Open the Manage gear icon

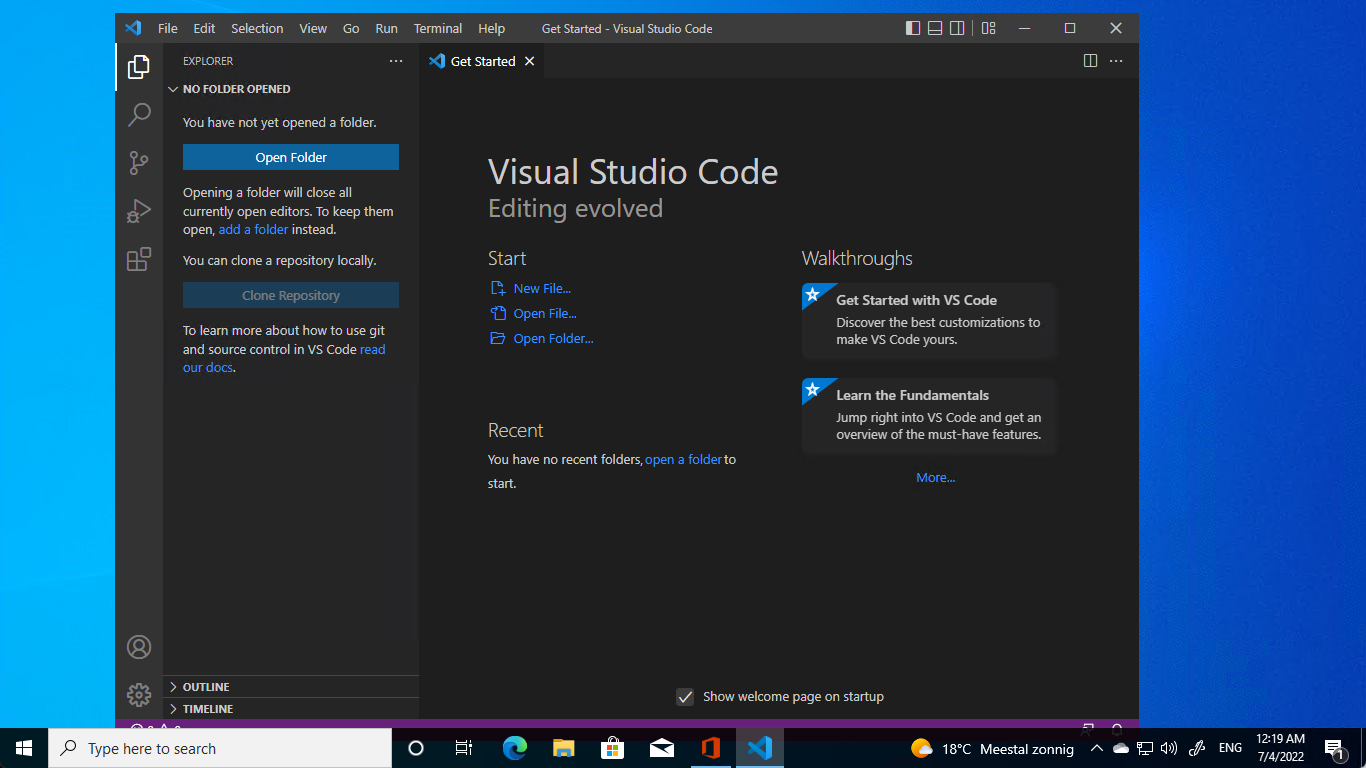click(x=139, y=695)
